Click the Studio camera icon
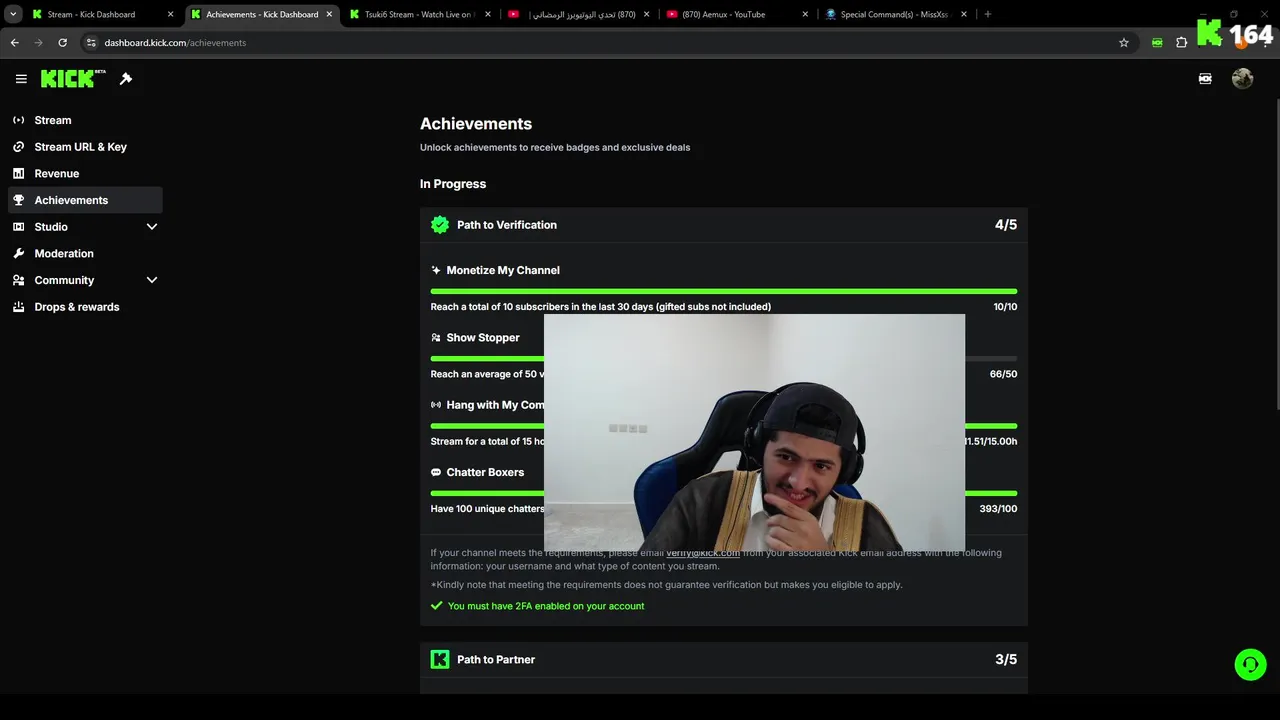Viewport: 1280px width, 720px height. 18,227
